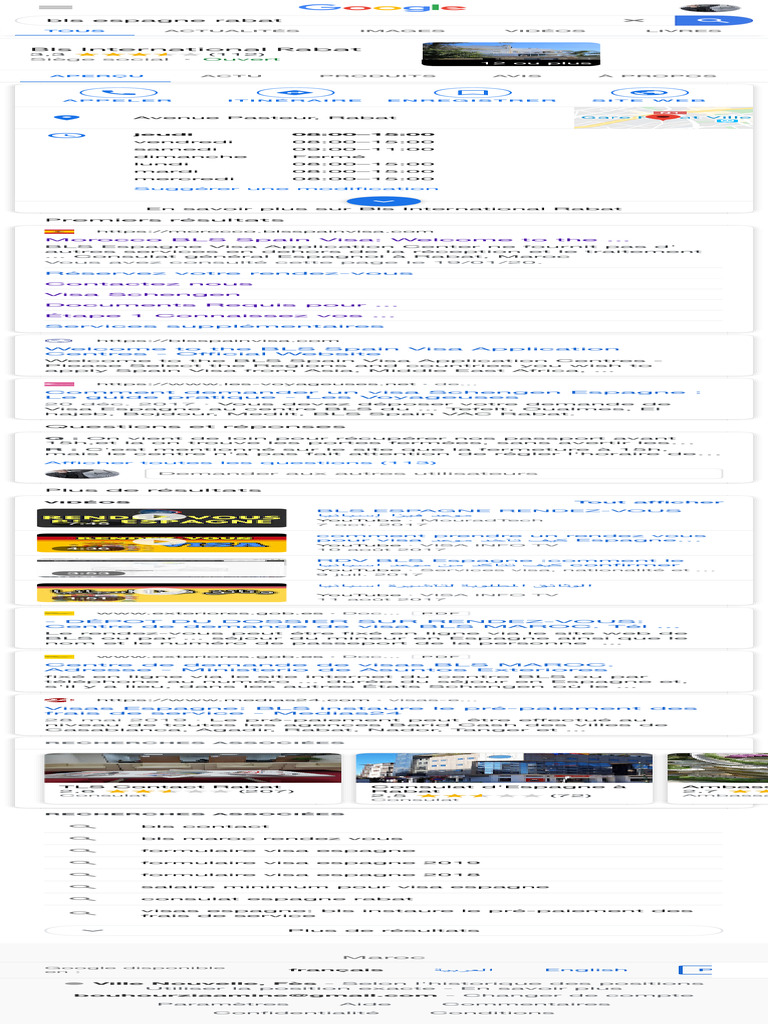Tap the Appeler phone icon
Screen dimensions: 768x1024
118,93
